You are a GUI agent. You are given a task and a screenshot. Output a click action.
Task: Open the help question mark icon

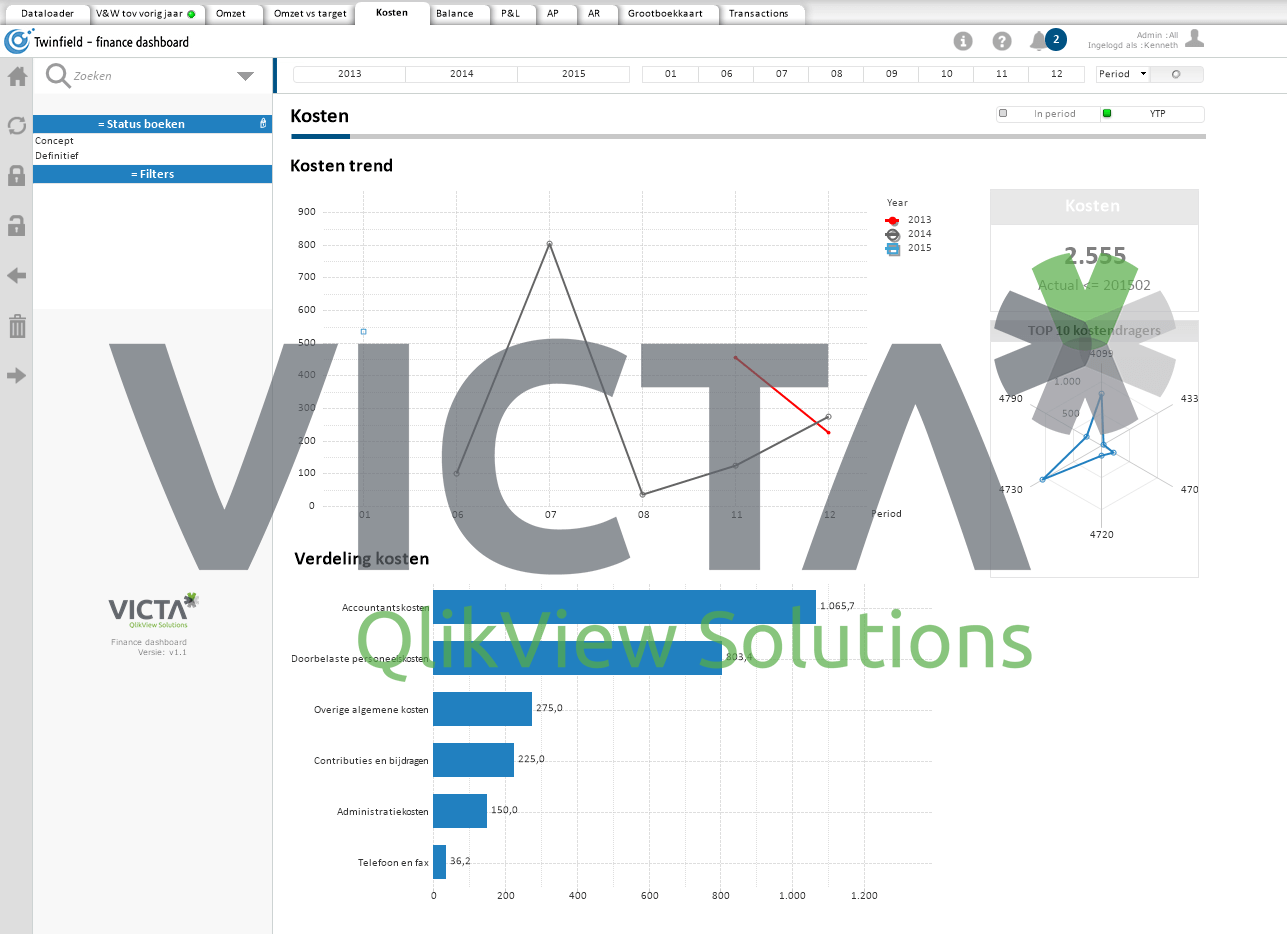click(1002, 41)
